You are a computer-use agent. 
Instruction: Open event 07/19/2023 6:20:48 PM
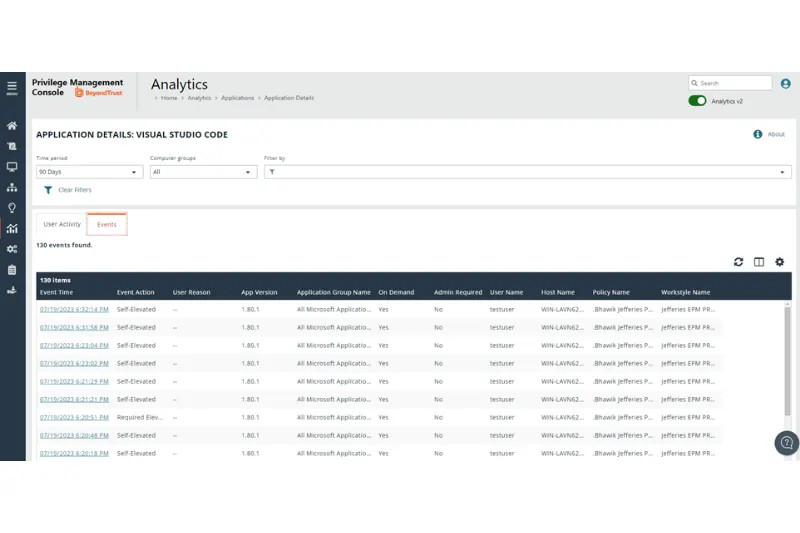click(74, 436)
